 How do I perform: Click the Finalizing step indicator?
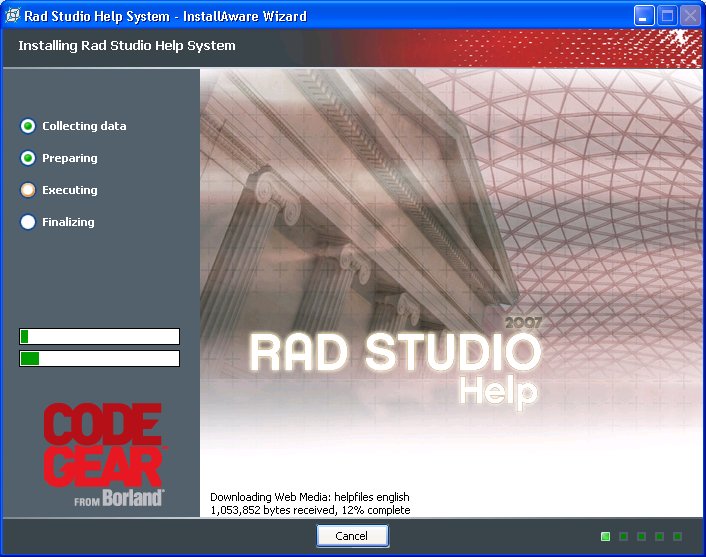point(28,222)
